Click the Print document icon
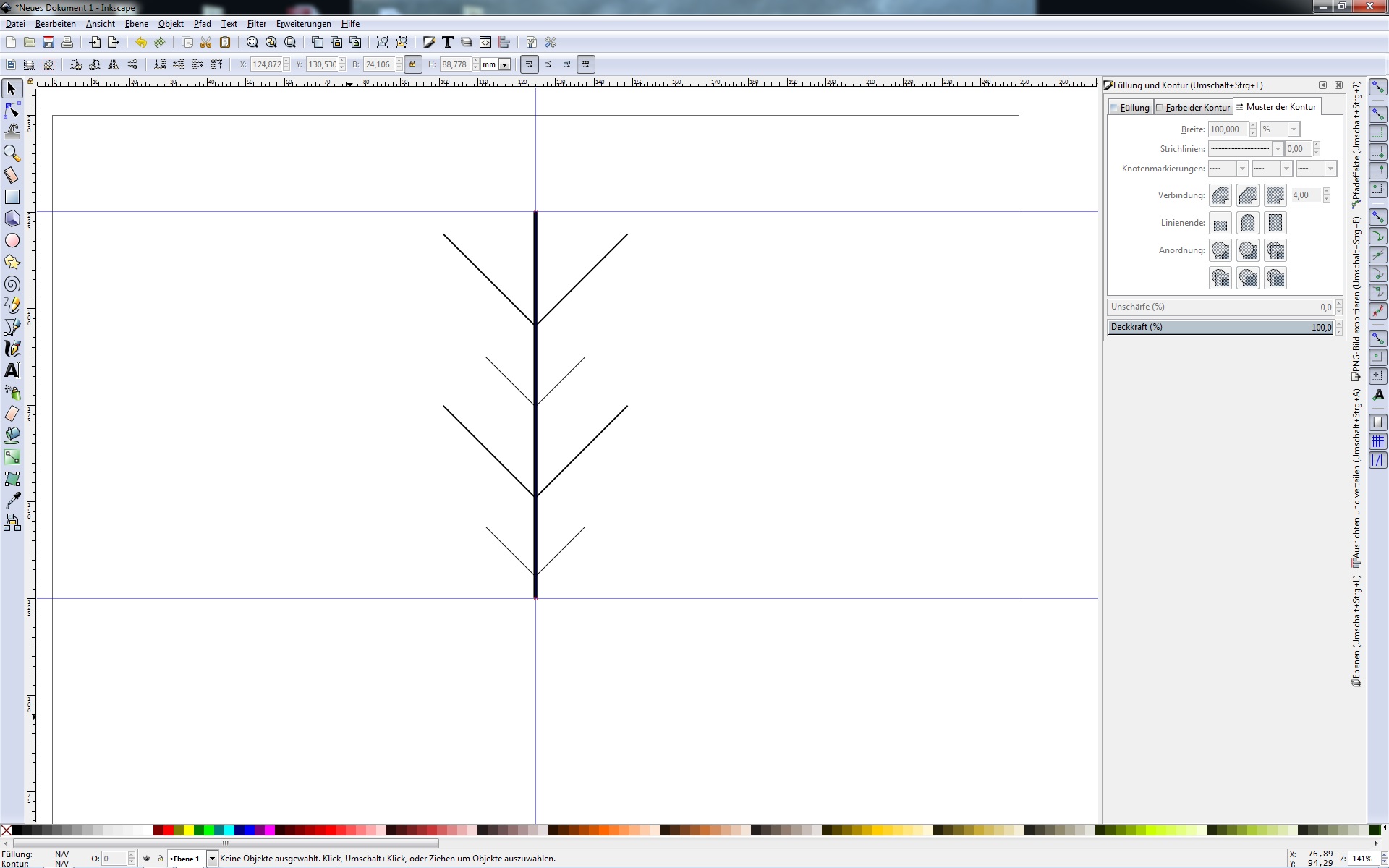 tap(67, 43)
